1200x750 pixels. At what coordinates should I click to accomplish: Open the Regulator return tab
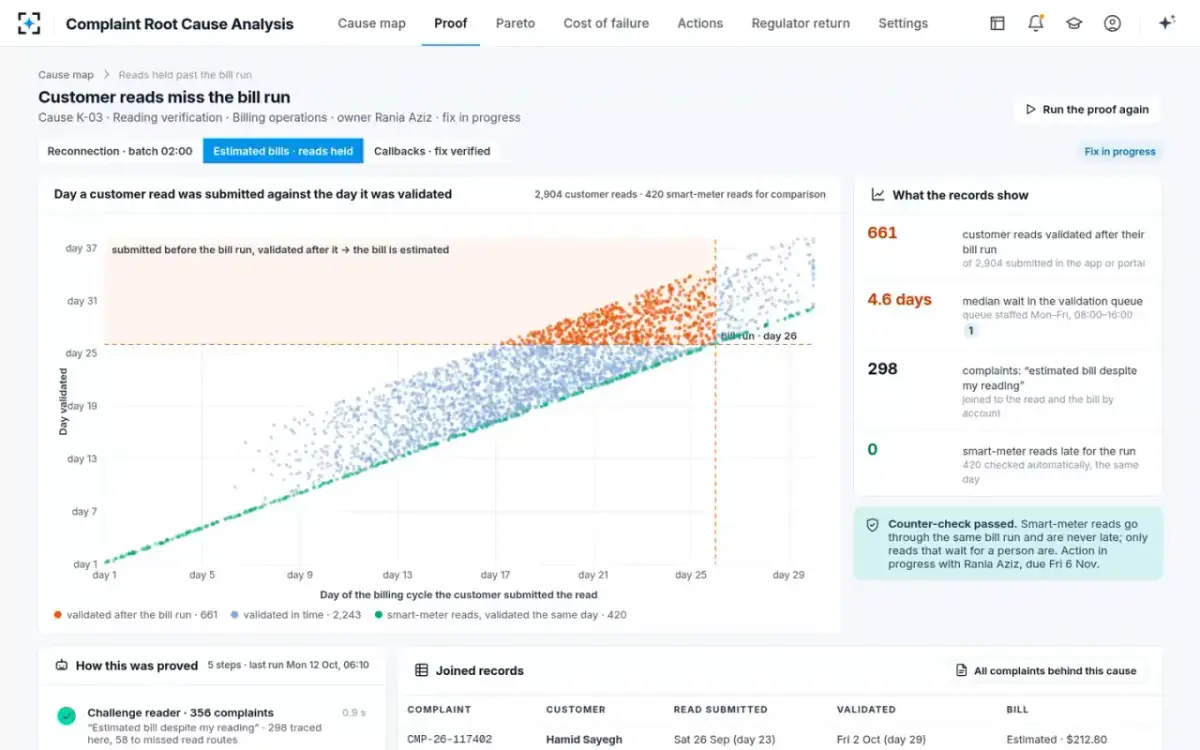pyautogui.click(x=800, y=23)
